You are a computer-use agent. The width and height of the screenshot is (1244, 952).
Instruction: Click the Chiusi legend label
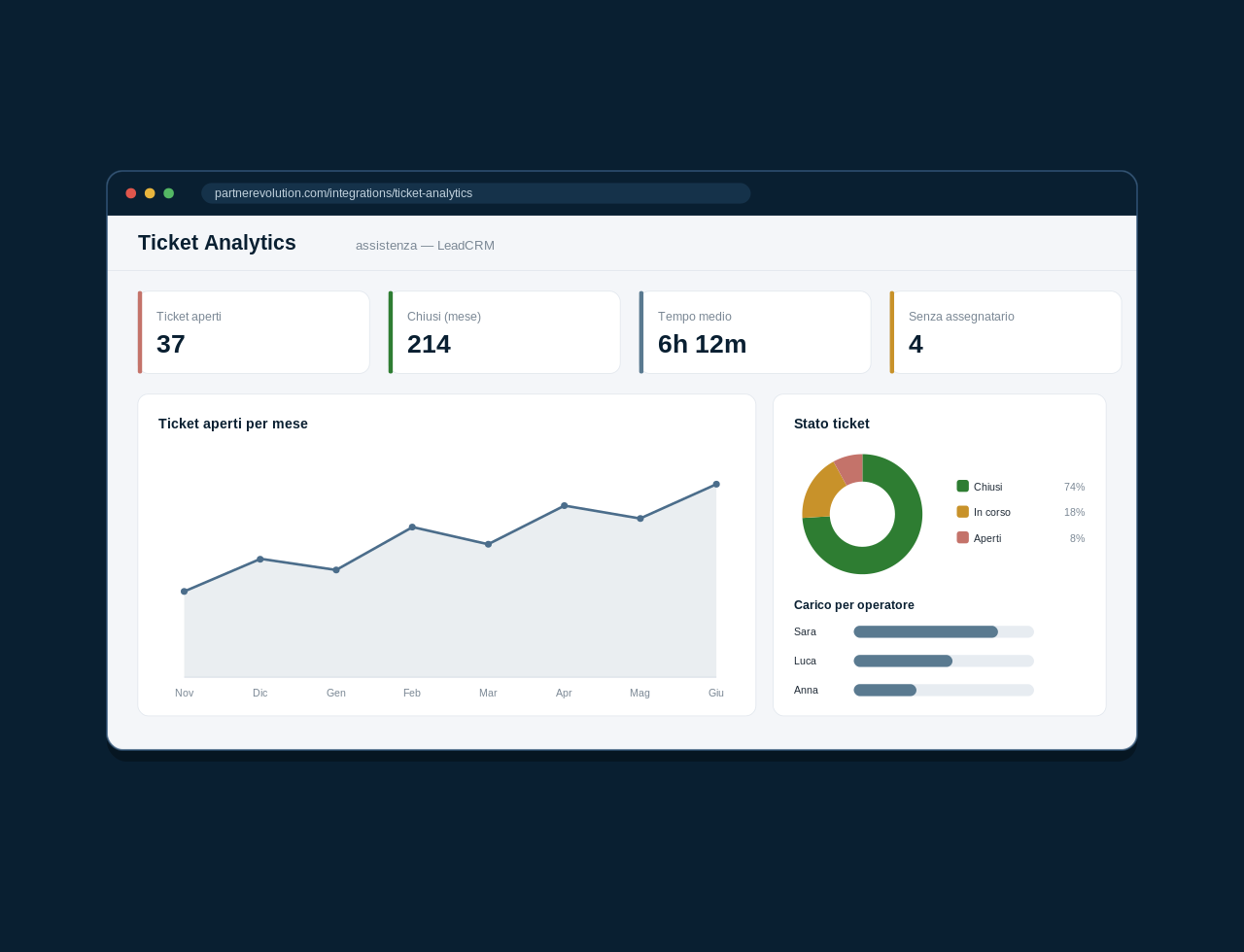click(x=988, y=487)
